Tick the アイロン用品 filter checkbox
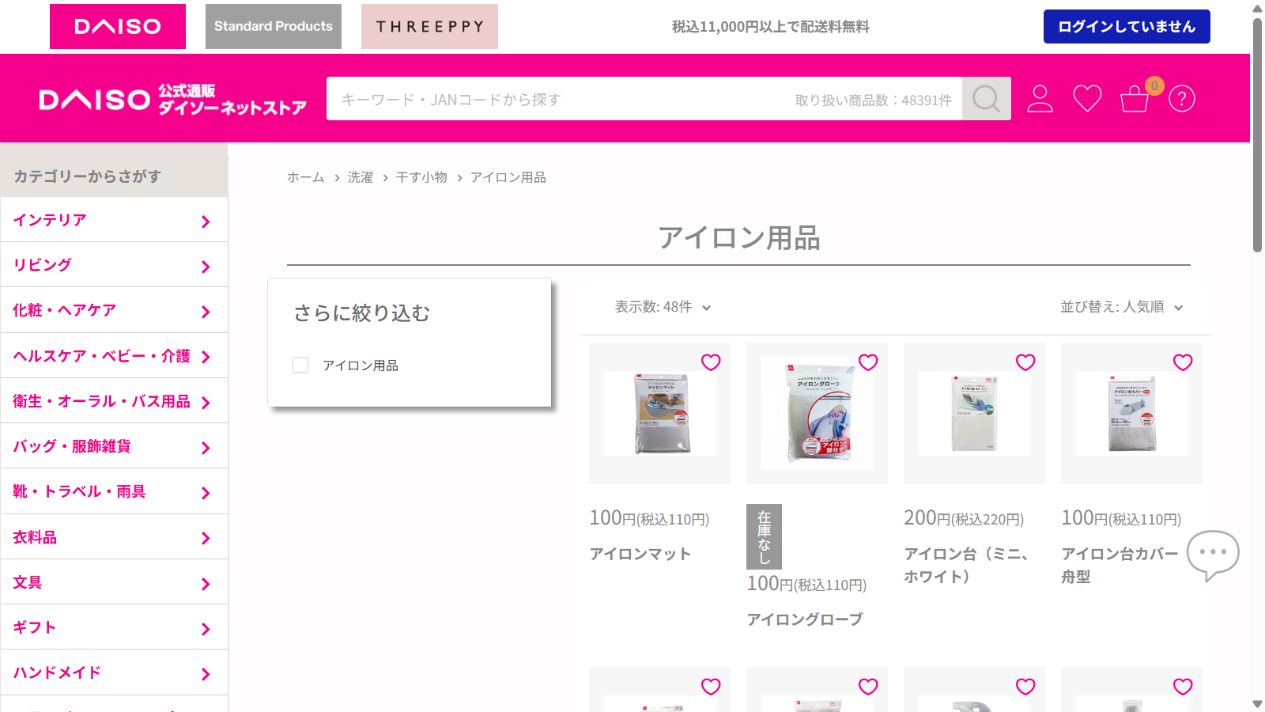Viewport: 1265px width, 712px height. click(x=300, y=365)
